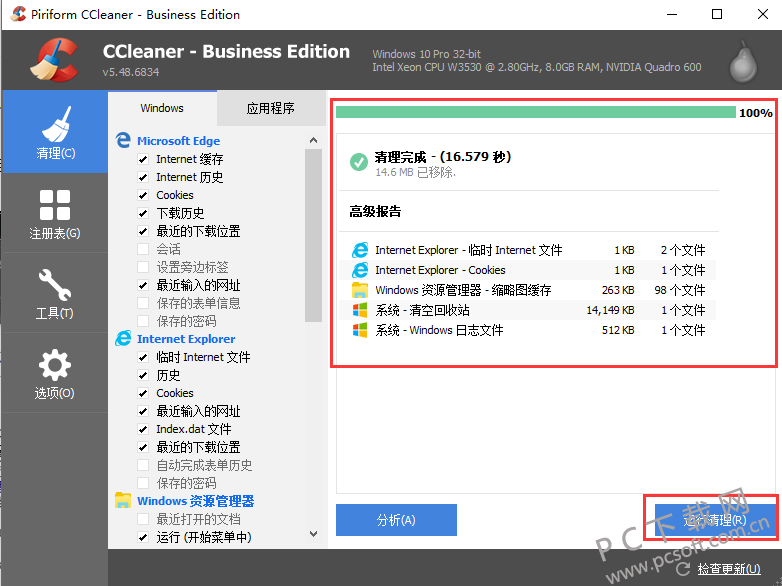
Task: Click the v5.48.6834 version text
Action: coord(131,72)
